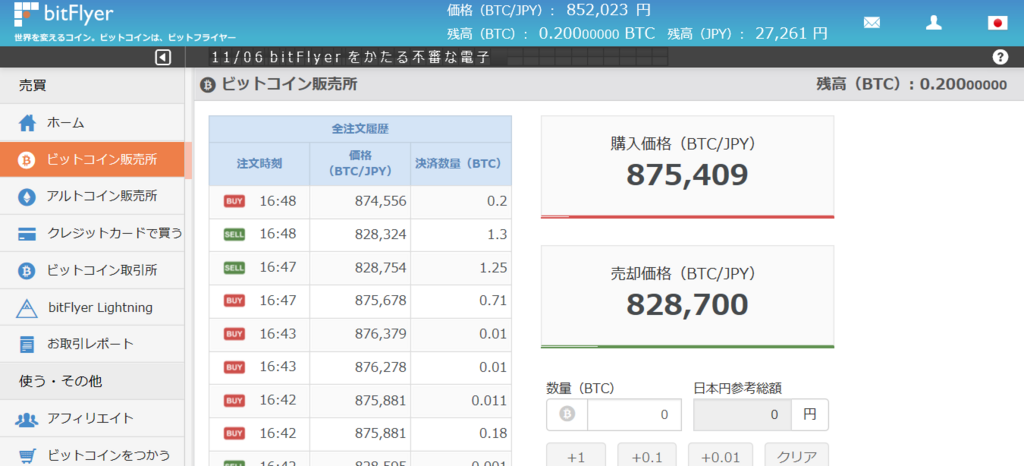Click quantity cell 1.25
Image resolution: width=1024 pixels, height=466 pixels.
(461, 268)
